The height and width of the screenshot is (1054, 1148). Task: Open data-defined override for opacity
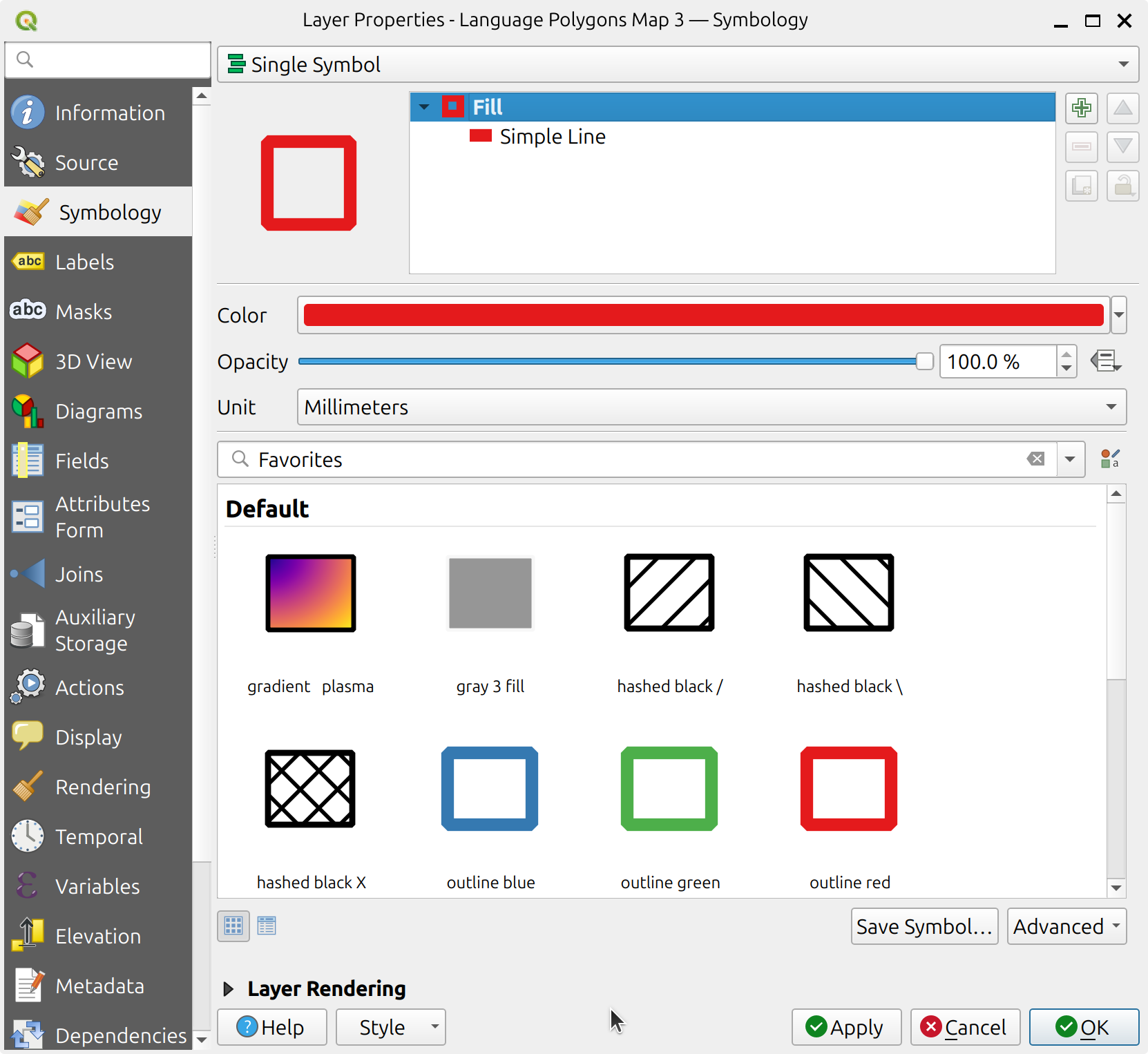tap(1105, 361)
